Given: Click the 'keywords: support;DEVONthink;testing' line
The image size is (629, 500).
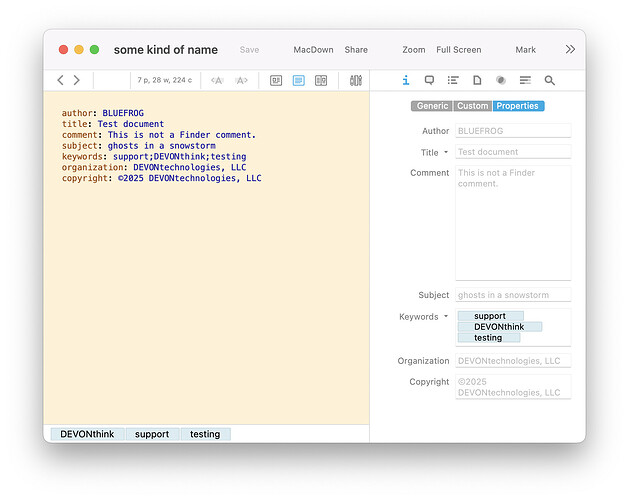Looking at the screenshot, I should pos(154,157).
